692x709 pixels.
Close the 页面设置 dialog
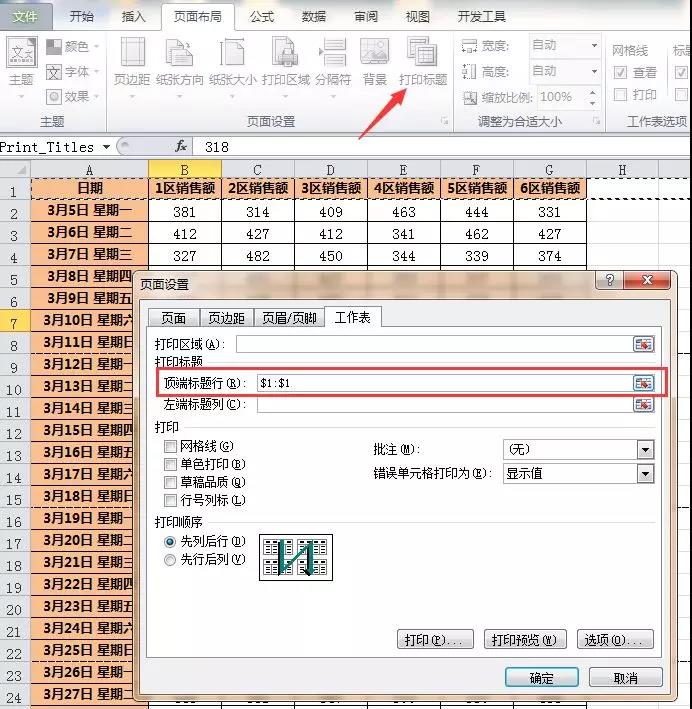click(x=647, y=280)
